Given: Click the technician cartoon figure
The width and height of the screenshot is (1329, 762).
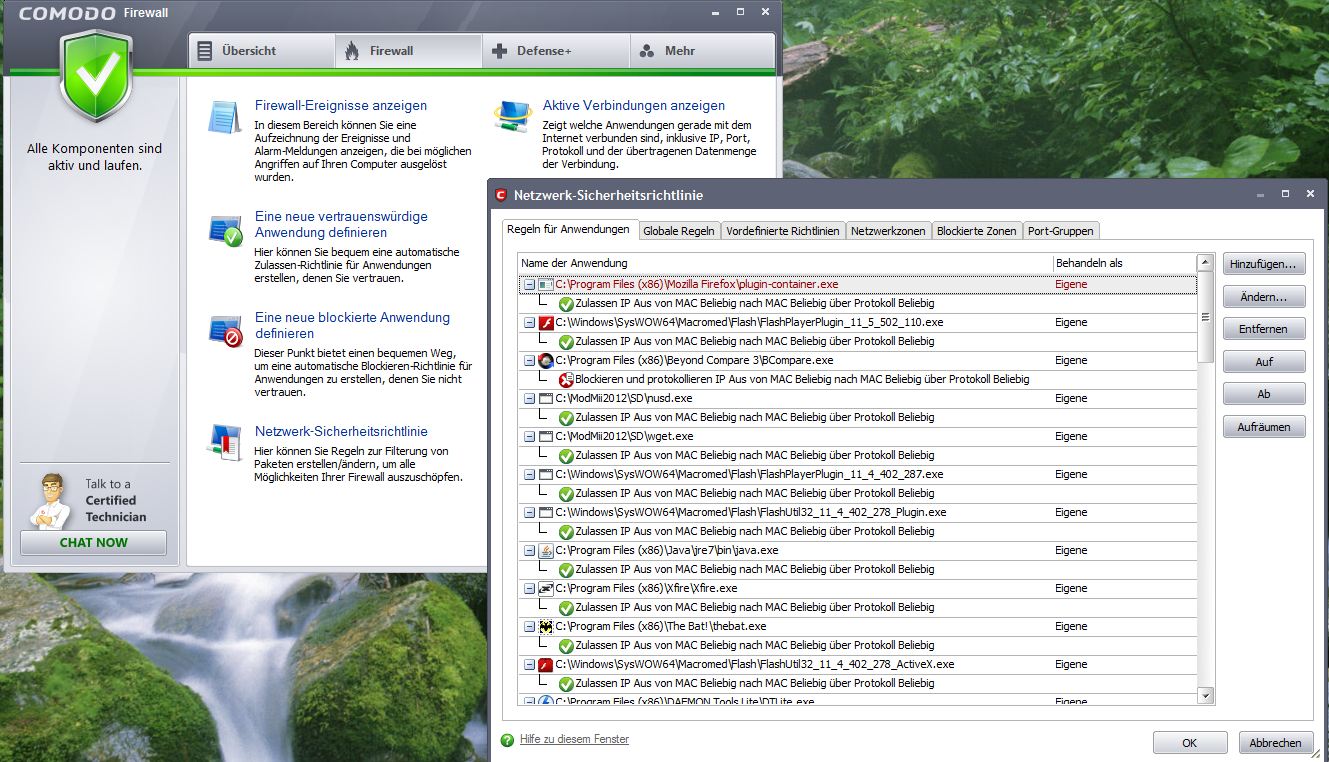Looking at the screenshot, I should (x=50, y=501).
